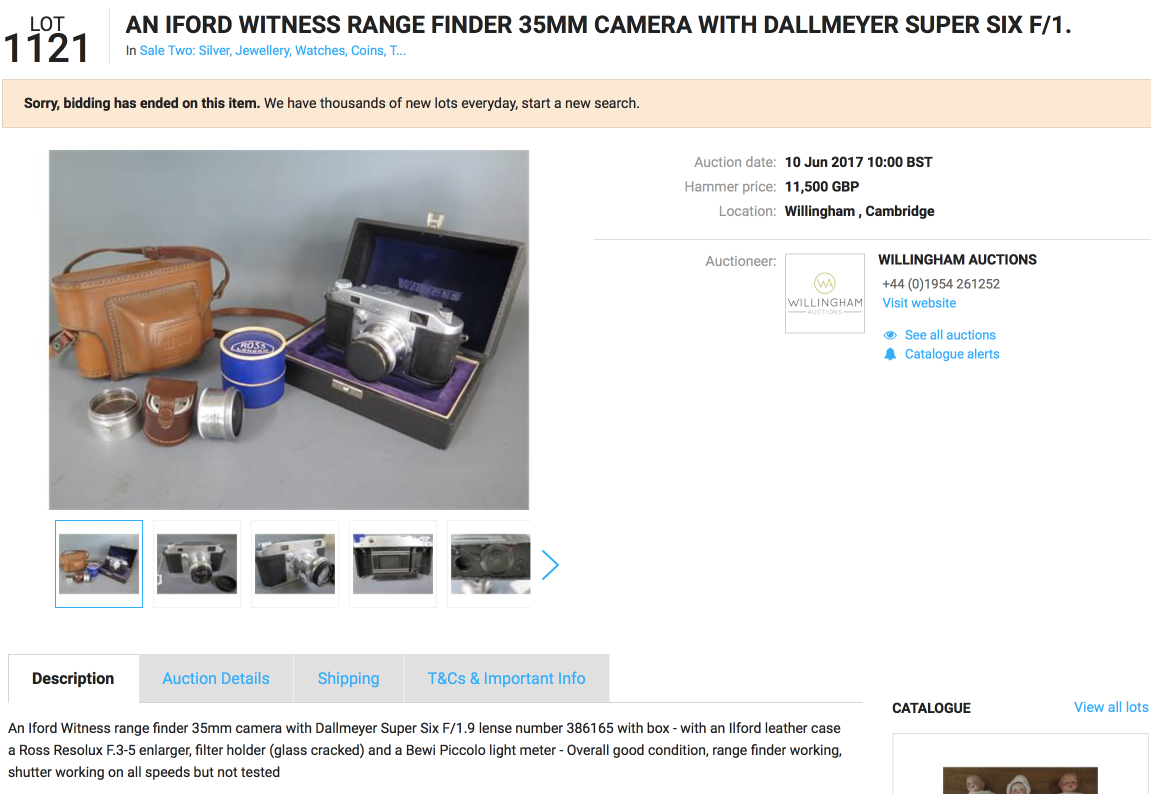Switch to the Auction Details tab
The height and width of the screenshot is (794, 1151).
(x=216, y=679)
